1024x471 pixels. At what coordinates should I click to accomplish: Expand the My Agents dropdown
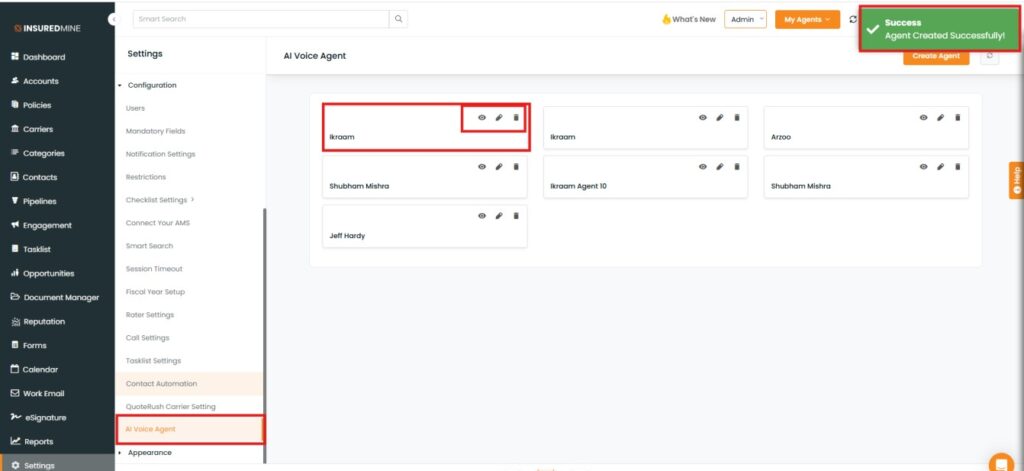click(x=807, y=19)
